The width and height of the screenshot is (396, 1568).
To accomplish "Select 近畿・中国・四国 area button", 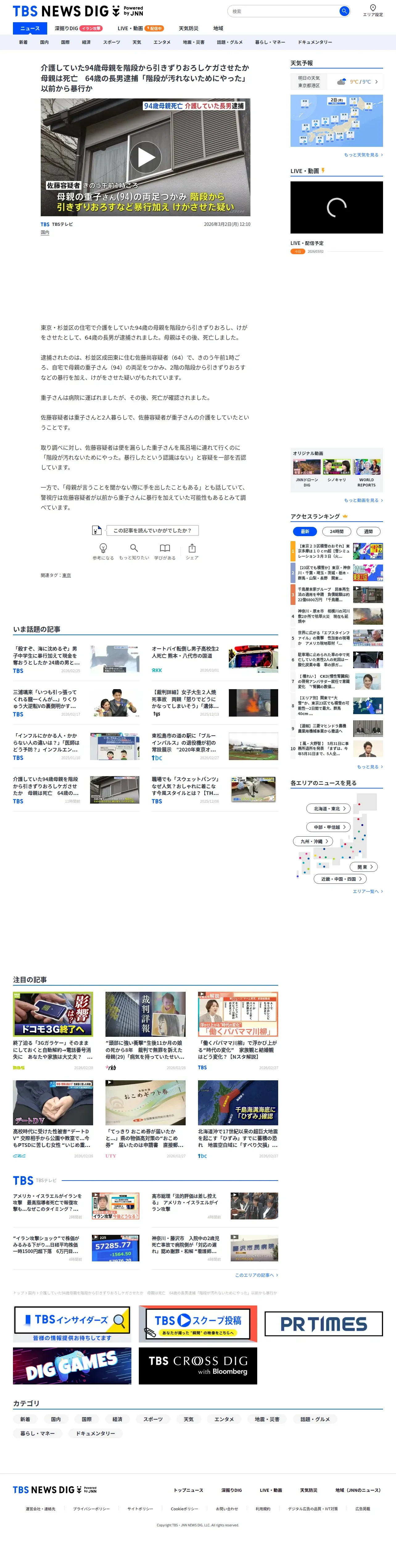I will coord(340,879).
